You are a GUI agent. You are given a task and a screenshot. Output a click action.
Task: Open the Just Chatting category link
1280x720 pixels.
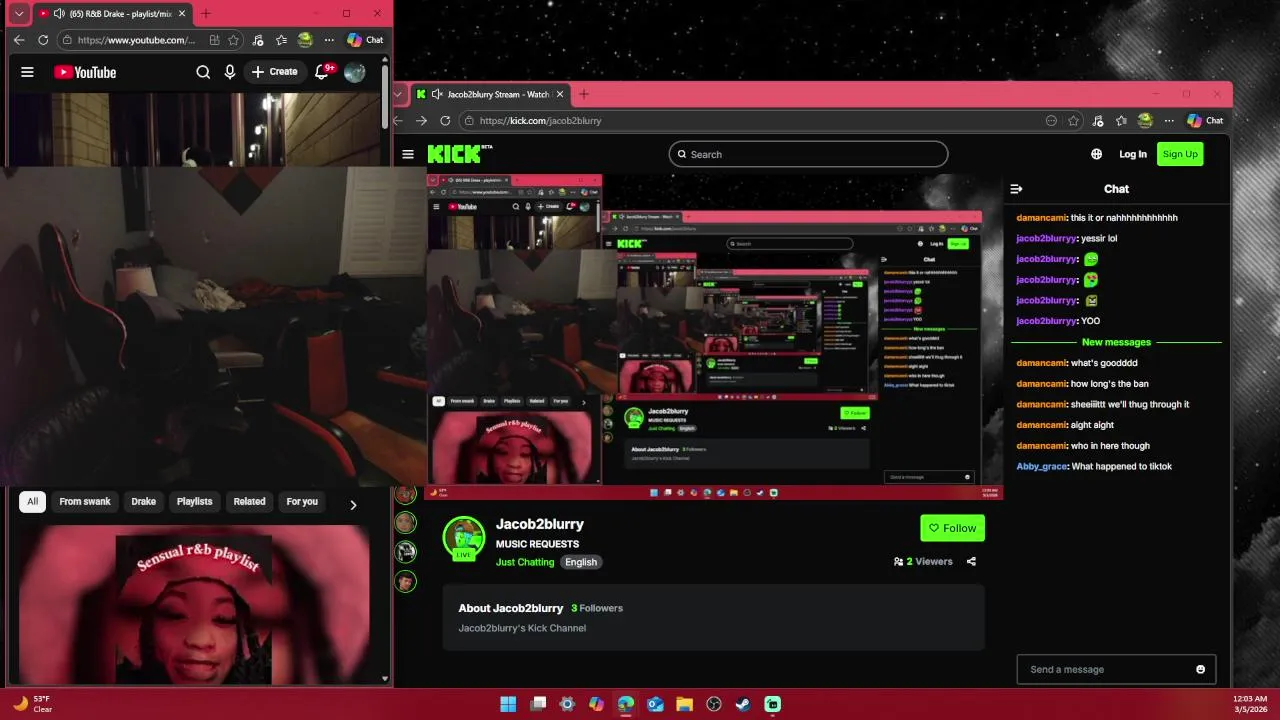click(525, 562)
